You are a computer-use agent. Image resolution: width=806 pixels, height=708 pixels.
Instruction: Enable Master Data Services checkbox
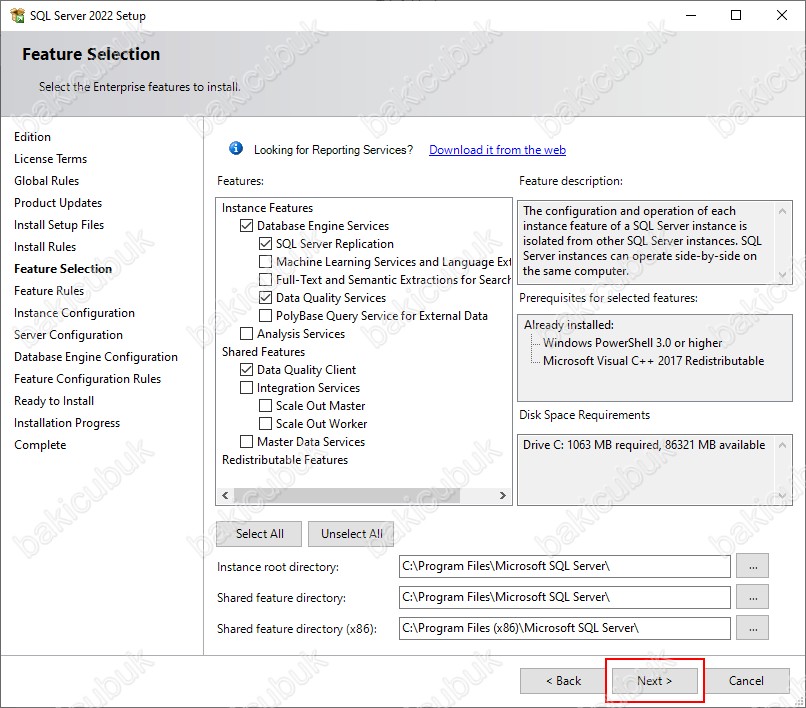(247, 442)
